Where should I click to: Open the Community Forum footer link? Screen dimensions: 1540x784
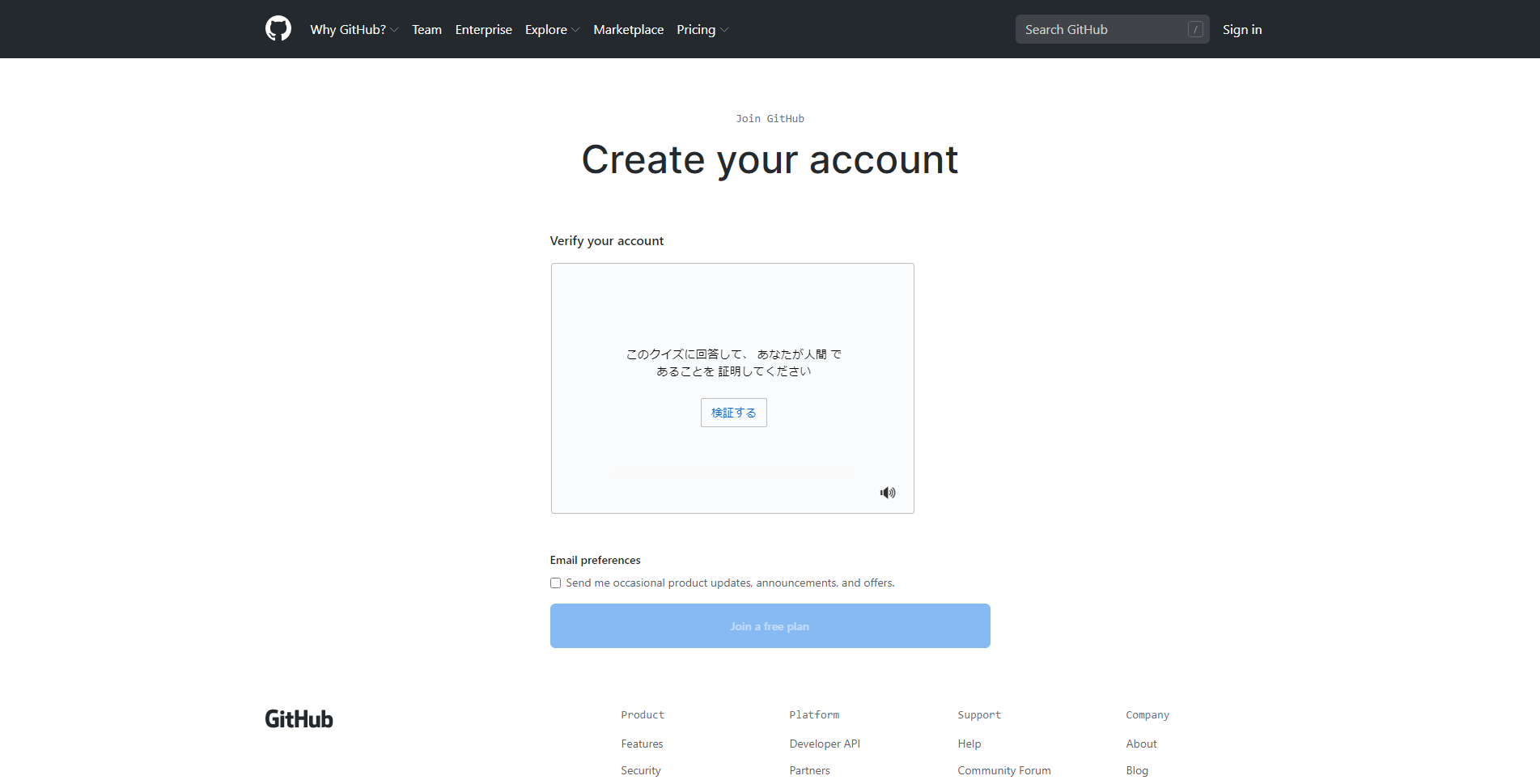point(1004,770)
